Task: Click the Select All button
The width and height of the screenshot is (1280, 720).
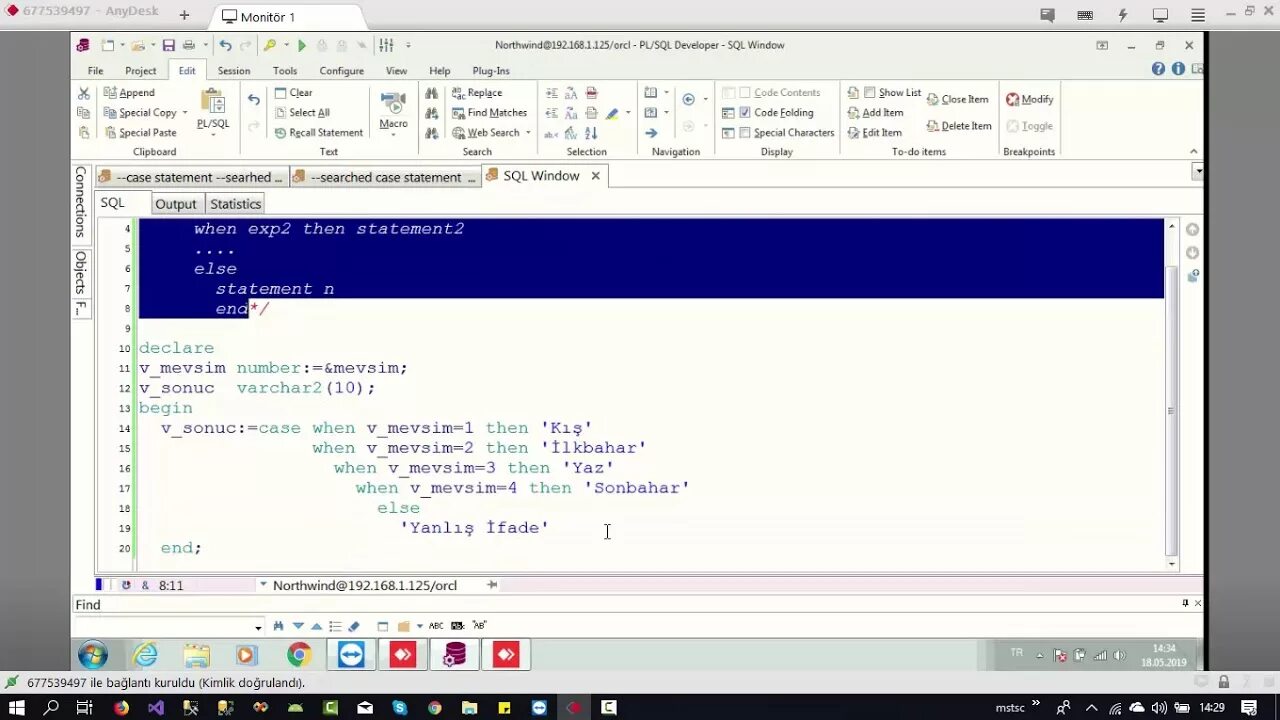Action: click(301, 113)
